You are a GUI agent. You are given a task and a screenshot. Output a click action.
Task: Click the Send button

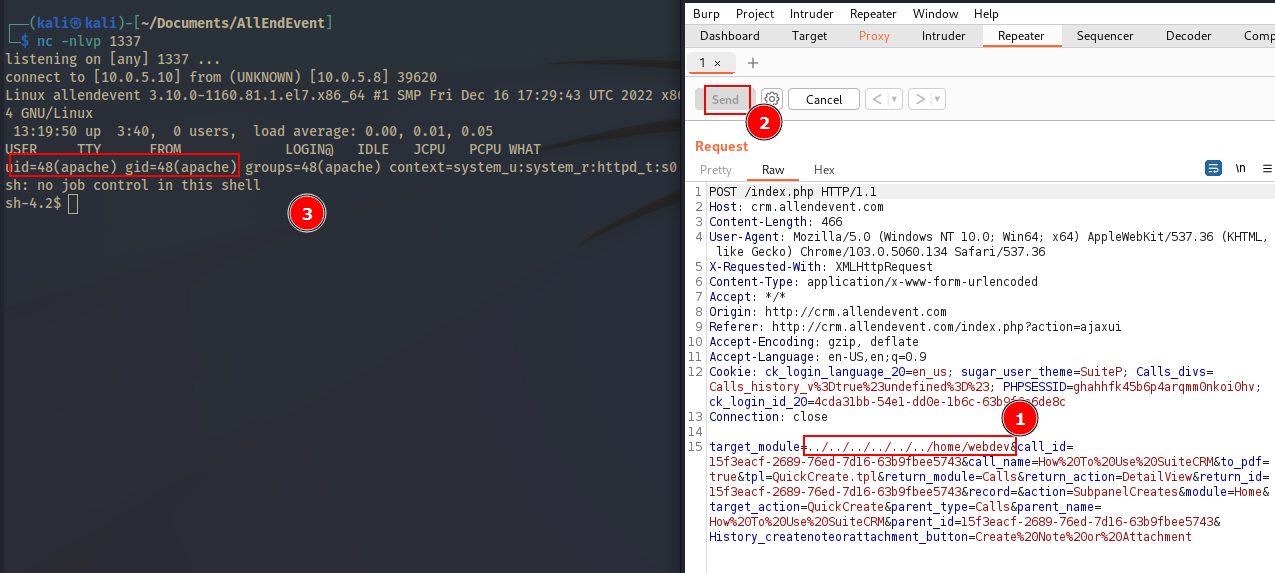point(725,99)
